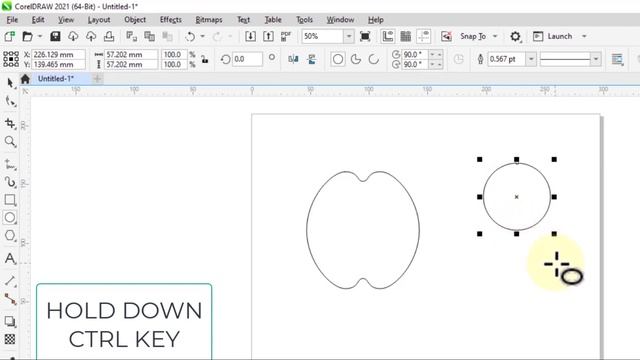Click the X position field
Screen dimensions: 640x360
[x=58, y=54]
